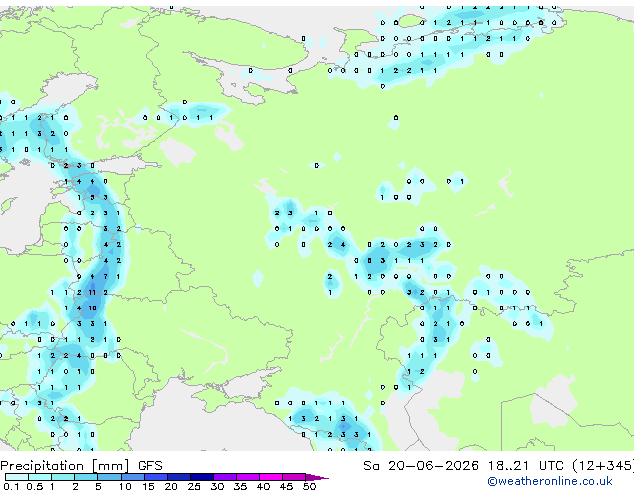Click the 0.1–0.5 mm legend swatch
Image resolution: width=634 pixels, height=490 pixels.
click(17, 477)
